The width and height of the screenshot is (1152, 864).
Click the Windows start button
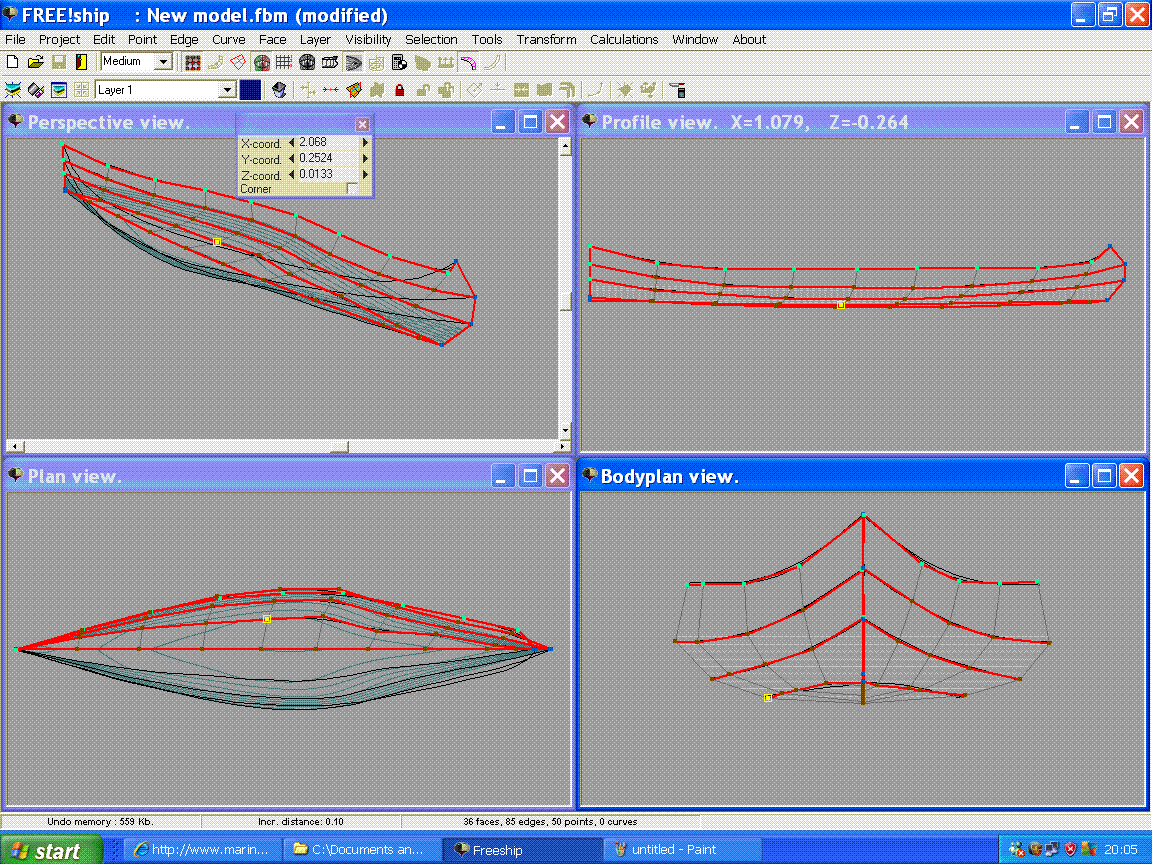pos(51,850)
